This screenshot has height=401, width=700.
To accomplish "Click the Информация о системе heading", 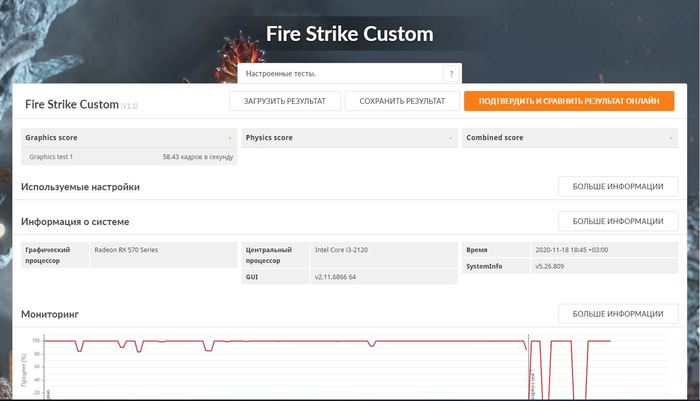I will pos(75,222).
